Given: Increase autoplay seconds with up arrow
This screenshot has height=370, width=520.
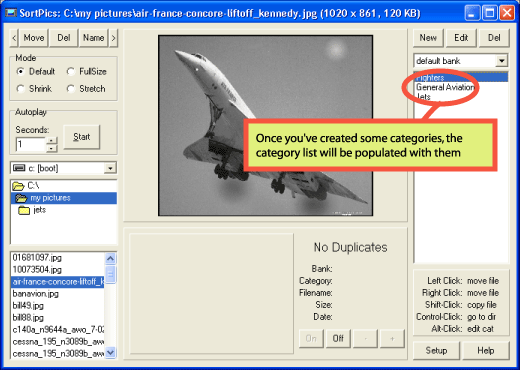Looking at the screenshot, I should click(51, 140).
